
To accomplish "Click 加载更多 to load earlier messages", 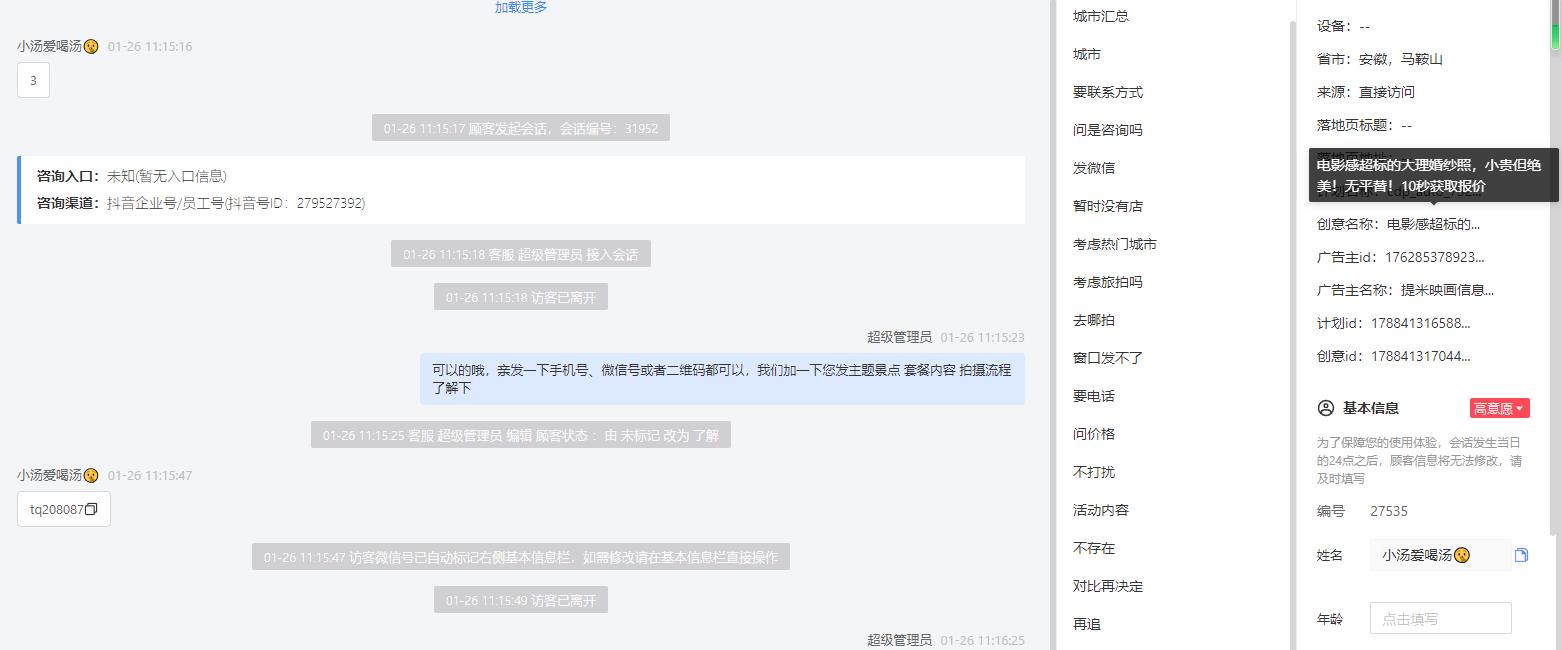I will pos(521,7).
